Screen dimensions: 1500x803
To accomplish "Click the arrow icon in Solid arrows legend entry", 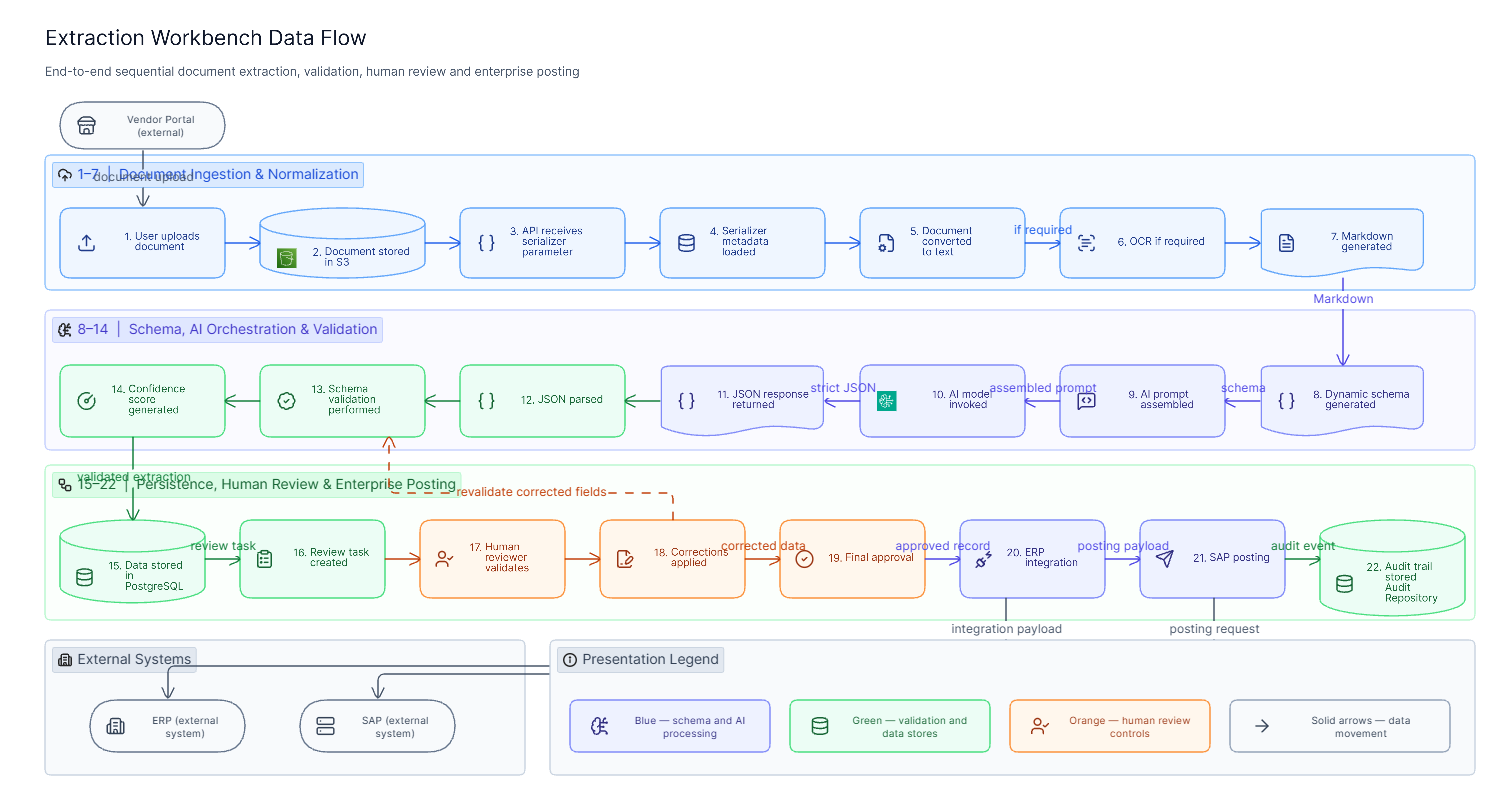I will coord(1261,726).
